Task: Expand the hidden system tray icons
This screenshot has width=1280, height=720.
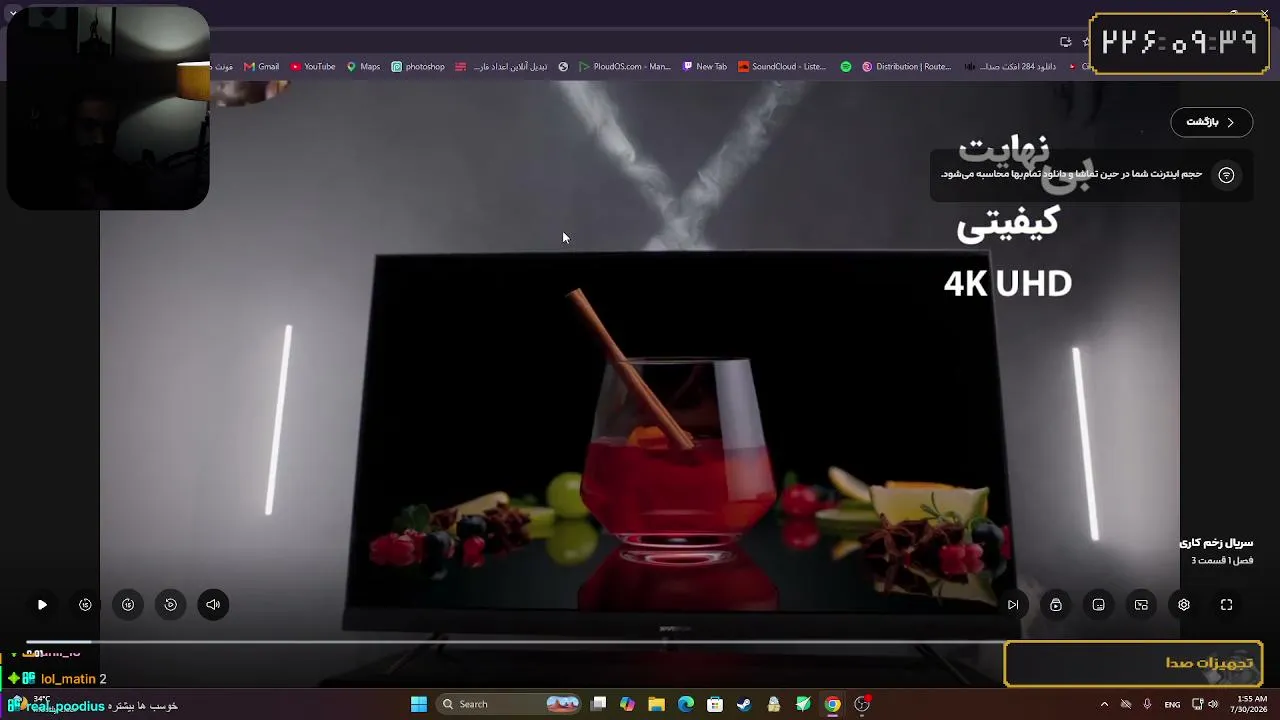Action: (1104, 704)
